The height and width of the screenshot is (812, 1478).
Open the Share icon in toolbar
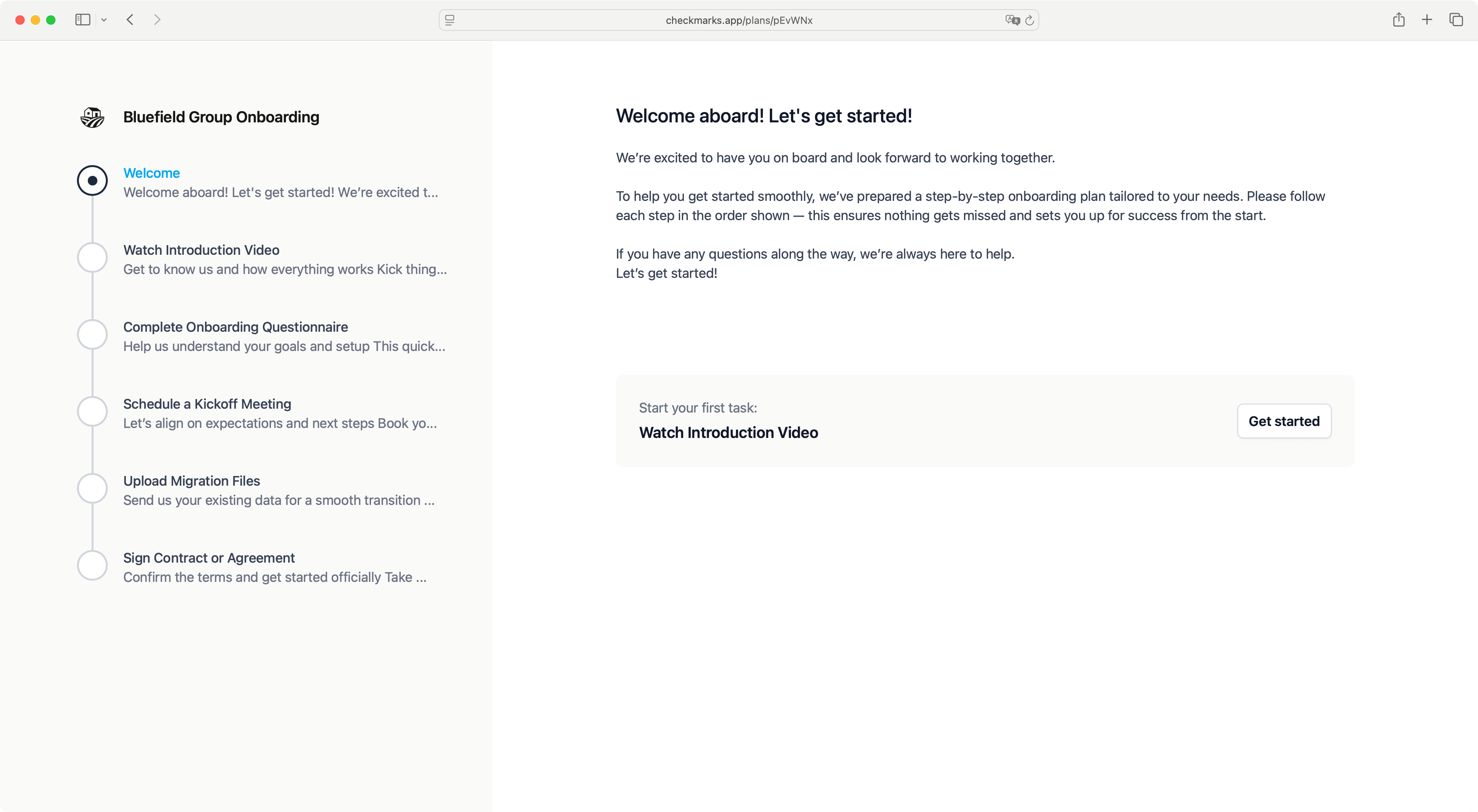(1398, 20)
